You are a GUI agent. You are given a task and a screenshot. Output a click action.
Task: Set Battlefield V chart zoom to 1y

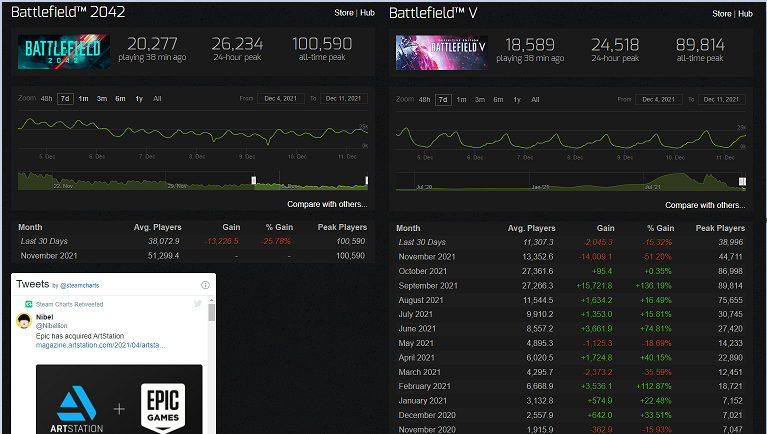click(517, 99)
